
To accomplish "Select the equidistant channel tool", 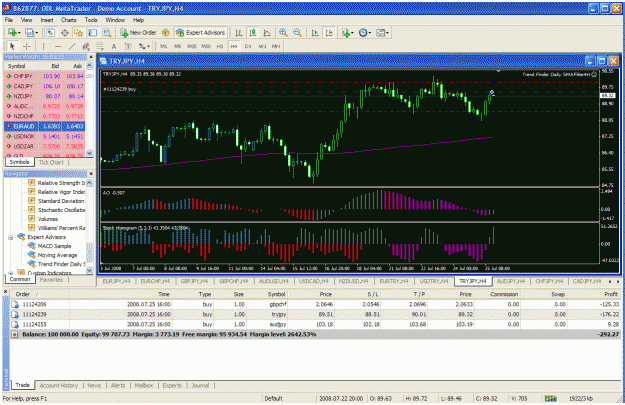I will [86, 46].
